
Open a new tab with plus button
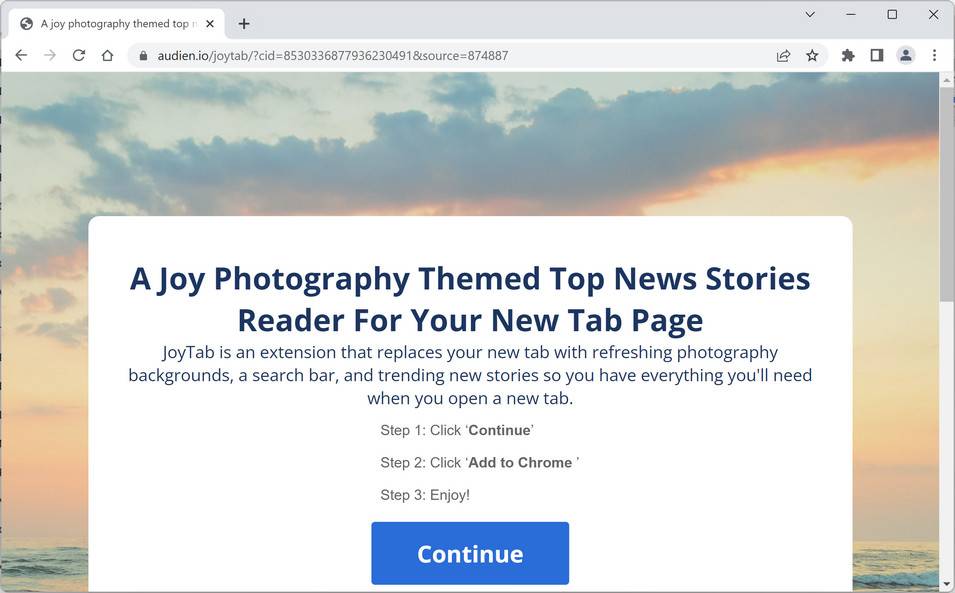pyautogui.click(x=244, y=24)
